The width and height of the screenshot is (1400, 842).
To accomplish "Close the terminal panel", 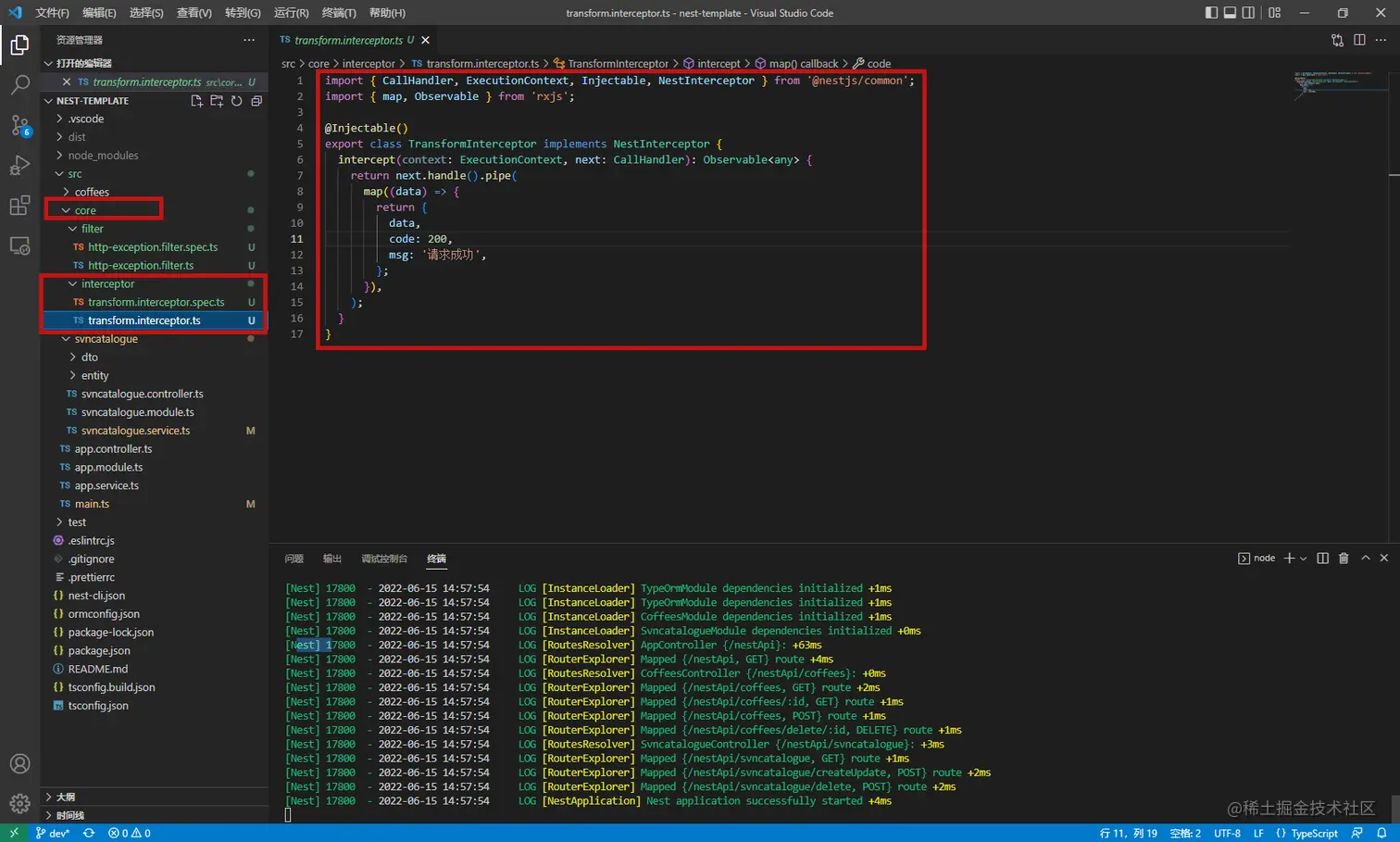I will [1384, 558].
